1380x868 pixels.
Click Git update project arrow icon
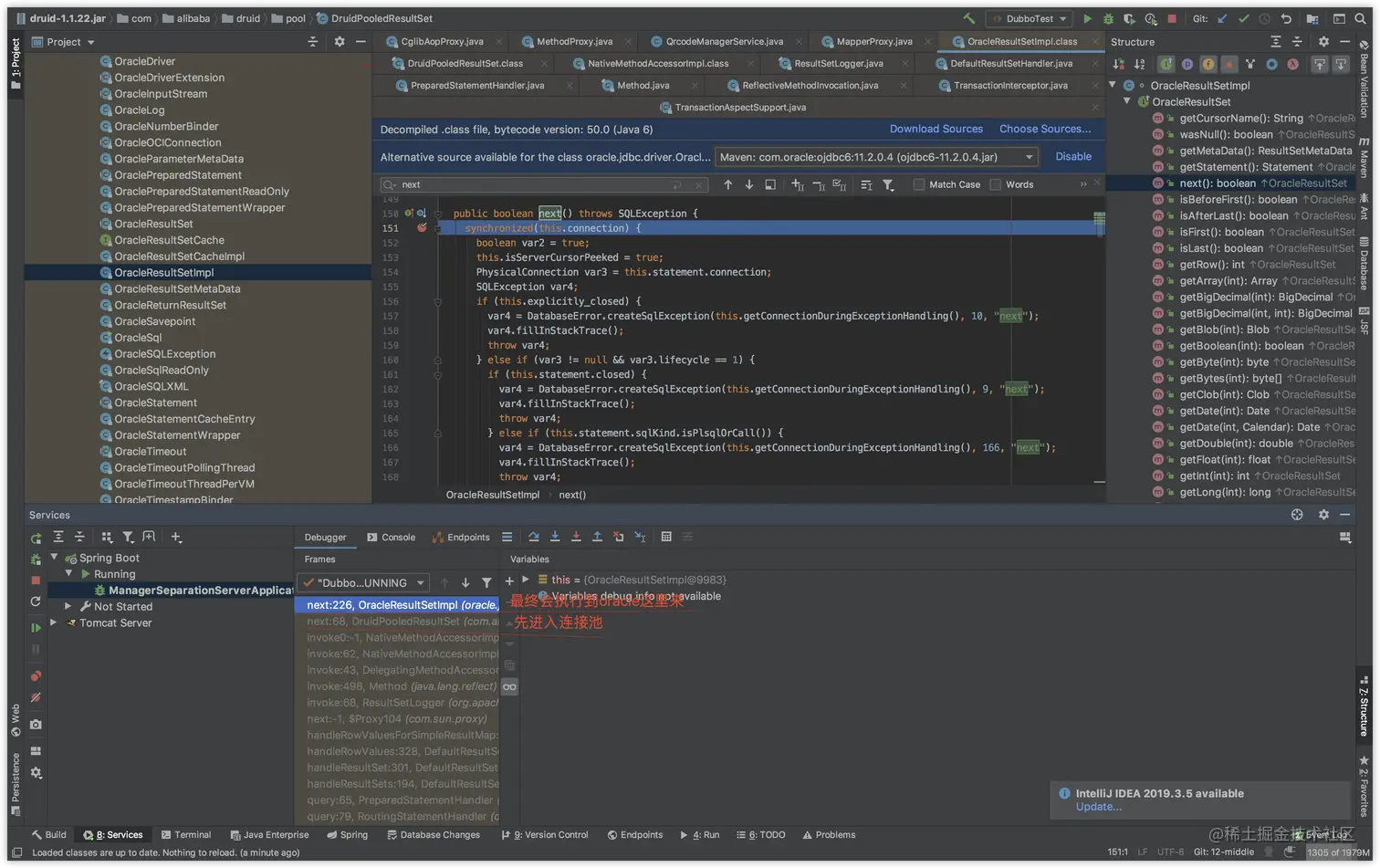(1222, 18)
